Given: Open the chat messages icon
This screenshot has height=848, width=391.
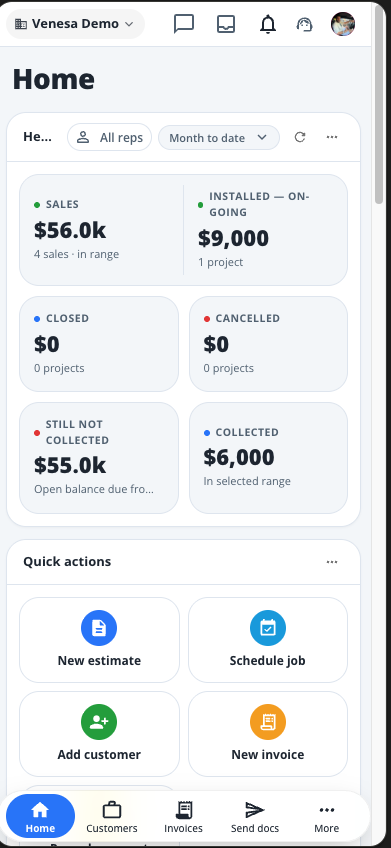Looking at the screenshot, I should [184, 24].
